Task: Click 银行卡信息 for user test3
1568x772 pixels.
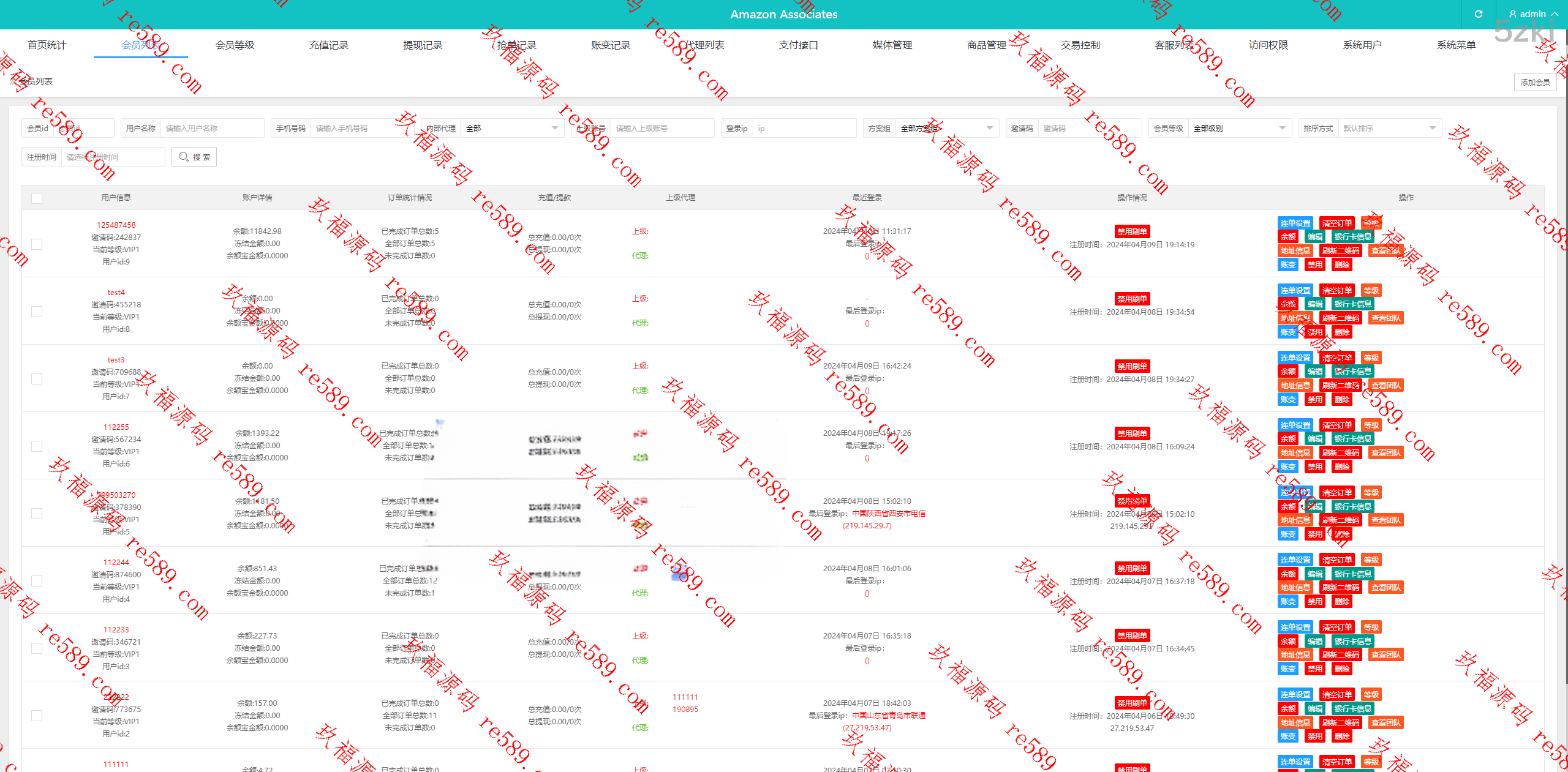Action: click(1352, 372)
